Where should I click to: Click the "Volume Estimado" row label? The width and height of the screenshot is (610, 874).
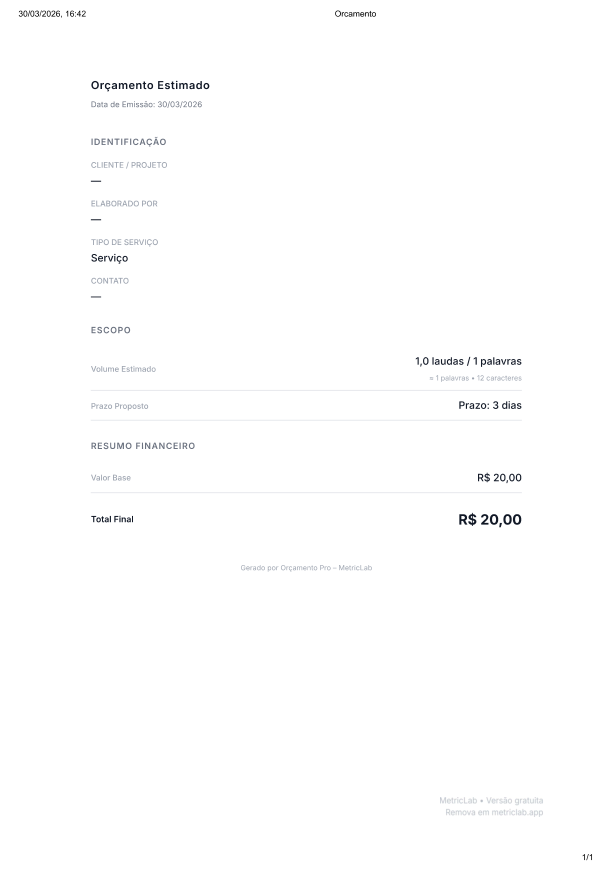(x=123, y=369)
